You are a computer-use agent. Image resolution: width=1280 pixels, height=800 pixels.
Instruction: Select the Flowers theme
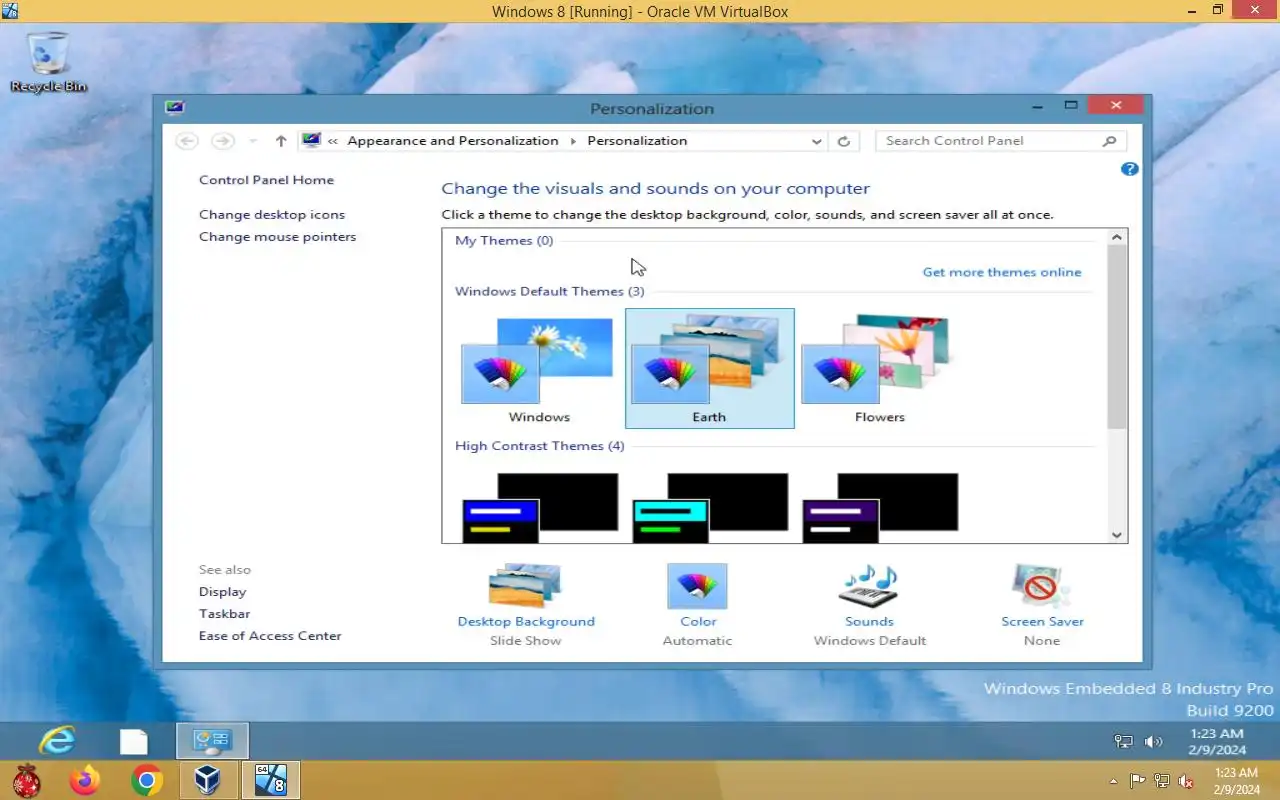point(880,369)
